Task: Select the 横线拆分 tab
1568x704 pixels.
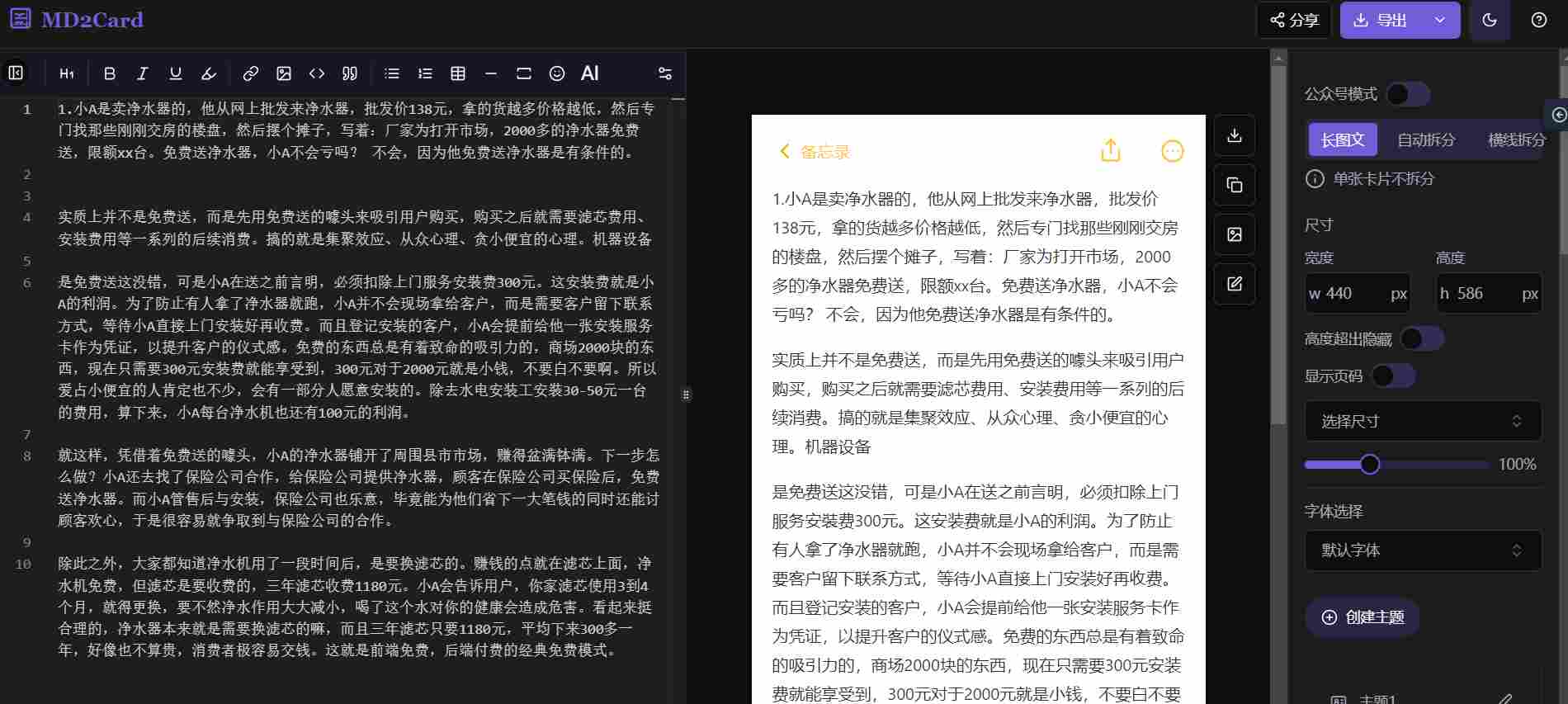Action: click(x=1516, y=139)
